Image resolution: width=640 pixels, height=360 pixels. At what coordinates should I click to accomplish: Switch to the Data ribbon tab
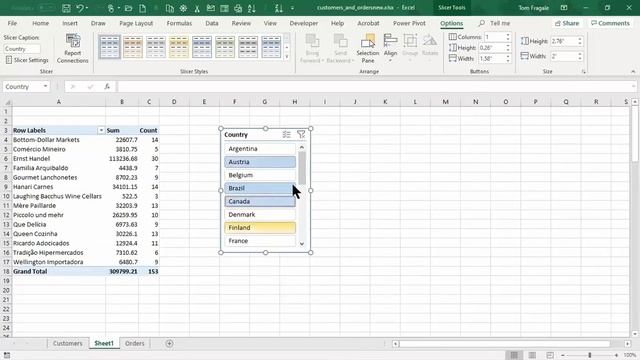point(212,23)
